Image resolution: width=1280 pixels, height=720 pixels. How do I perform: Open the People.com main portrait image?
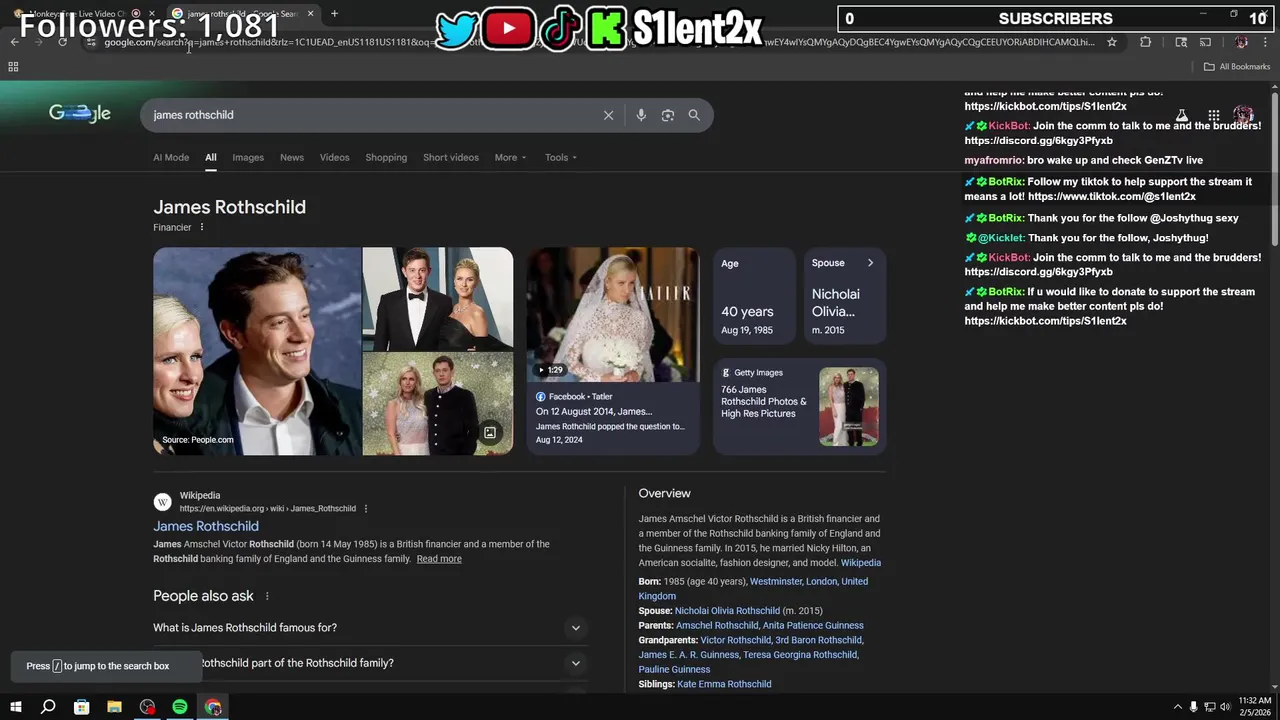click(257, 351)
